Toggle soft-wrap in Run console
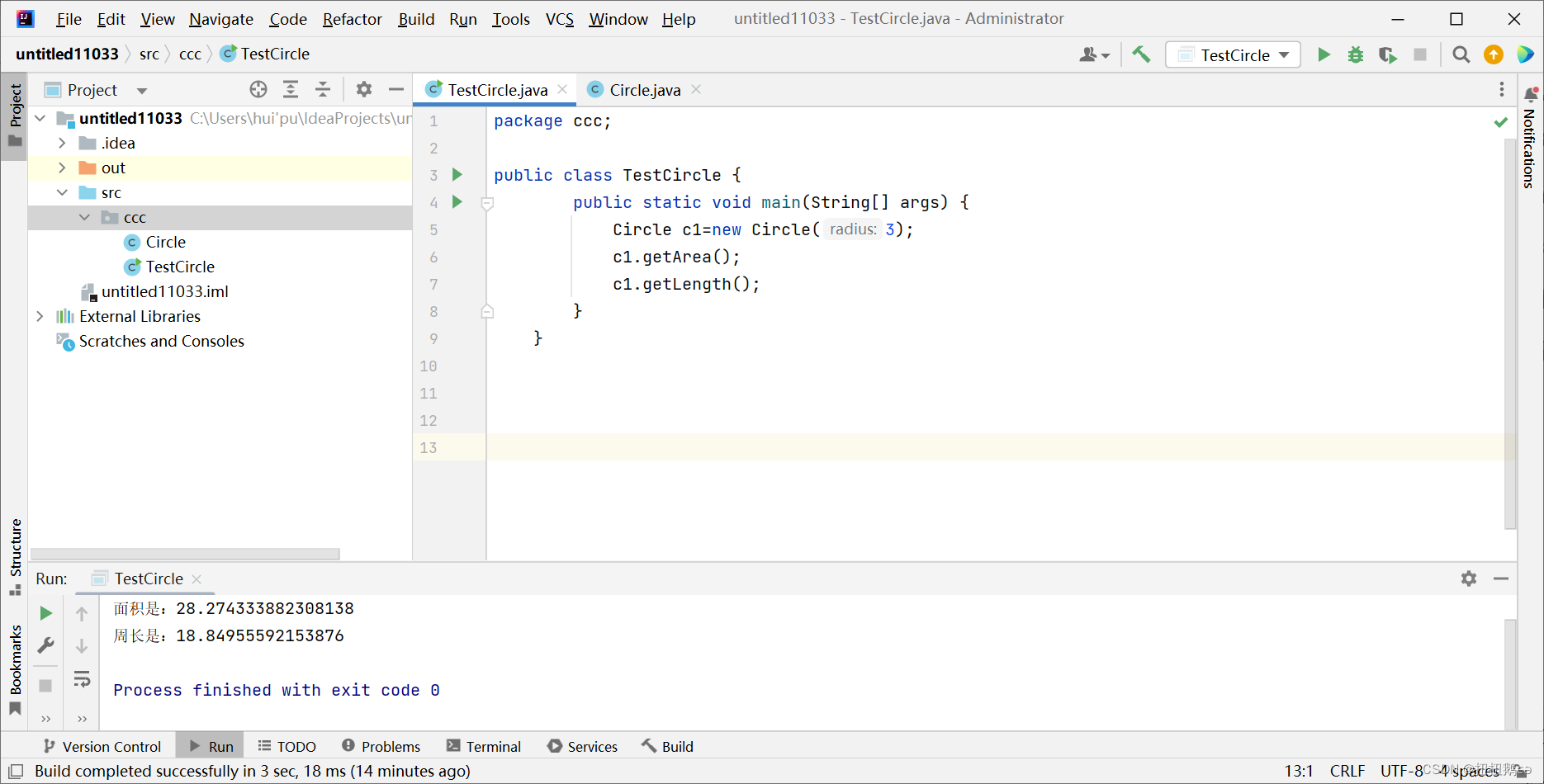The width and height of the screenshot is (1544, 784). pos(82,679)
